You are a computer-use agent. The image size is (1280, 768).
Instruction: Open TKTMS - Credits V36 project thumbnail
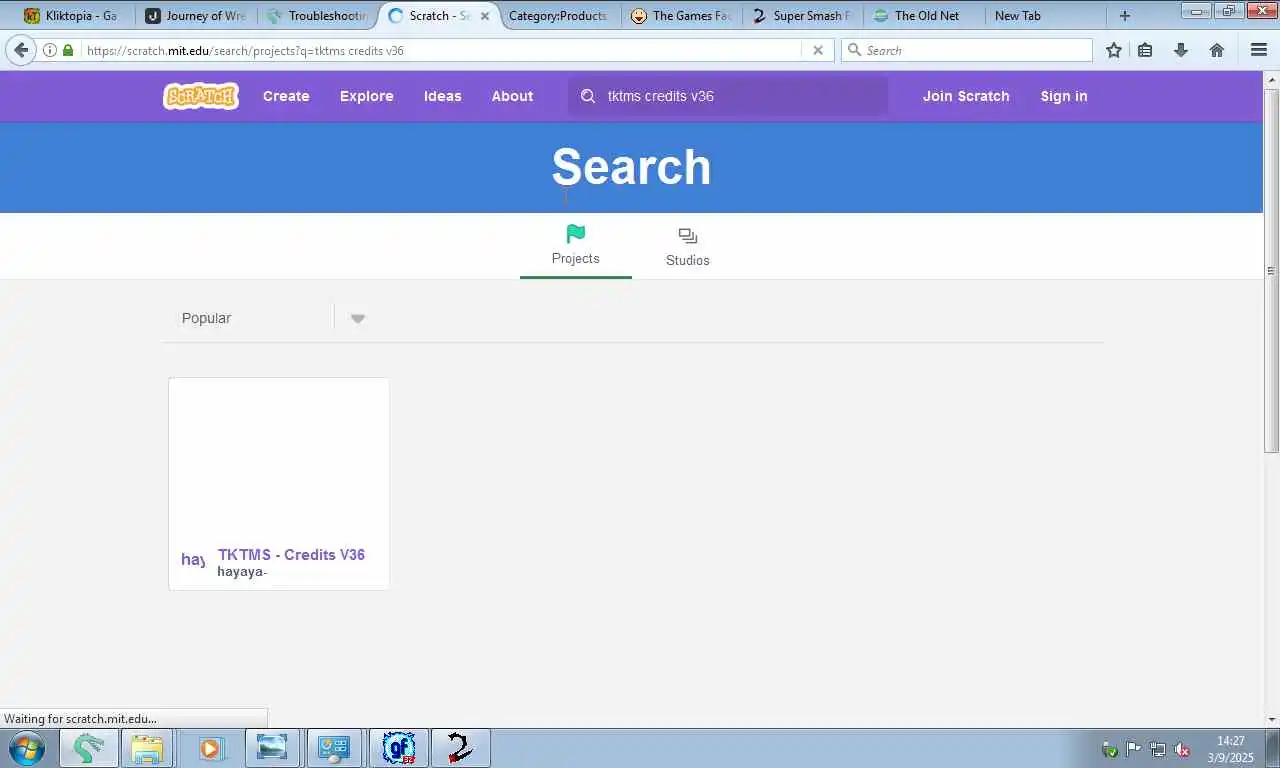pyautogui.click(x=279, y=460)
